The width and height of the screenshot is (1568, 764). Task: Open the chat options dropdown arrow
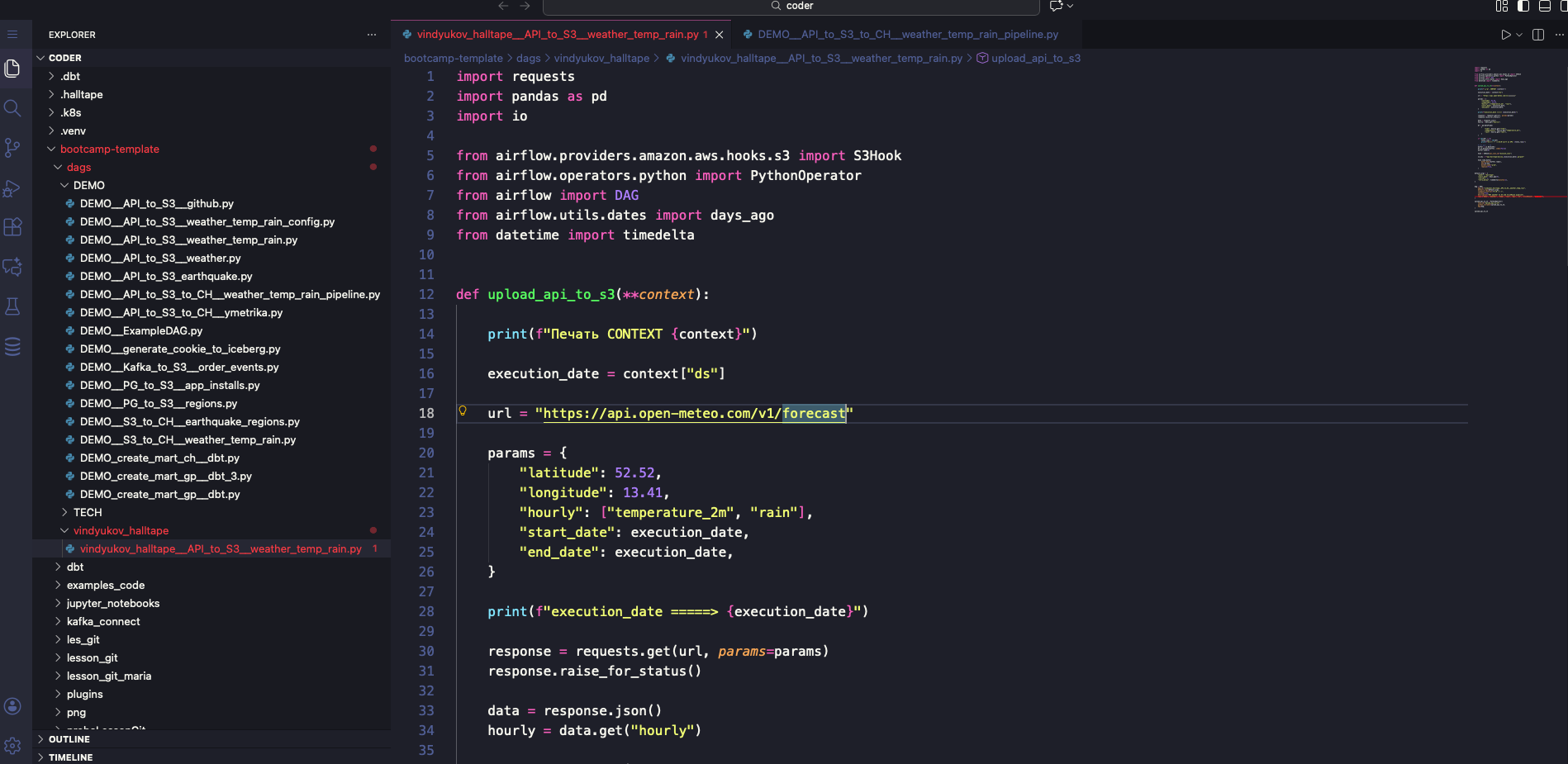(1071, 6)
